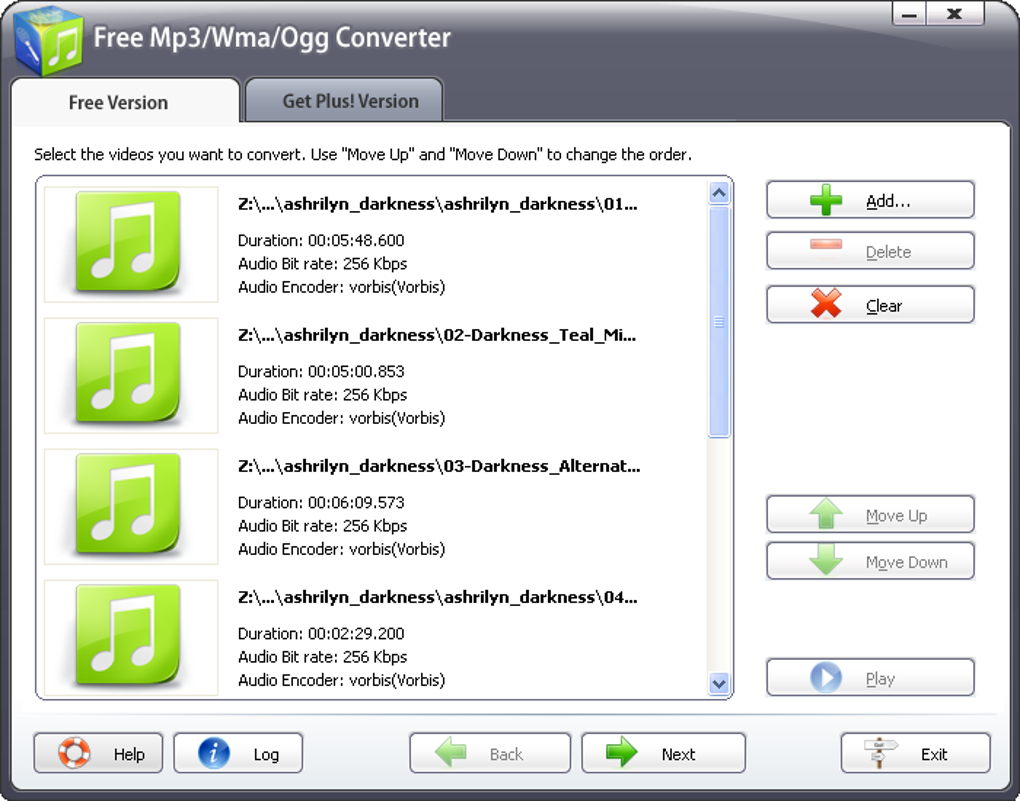The height and width of the screenshot is (801, 1020).
Task: Click the Log button label
Action: [266, 754]
